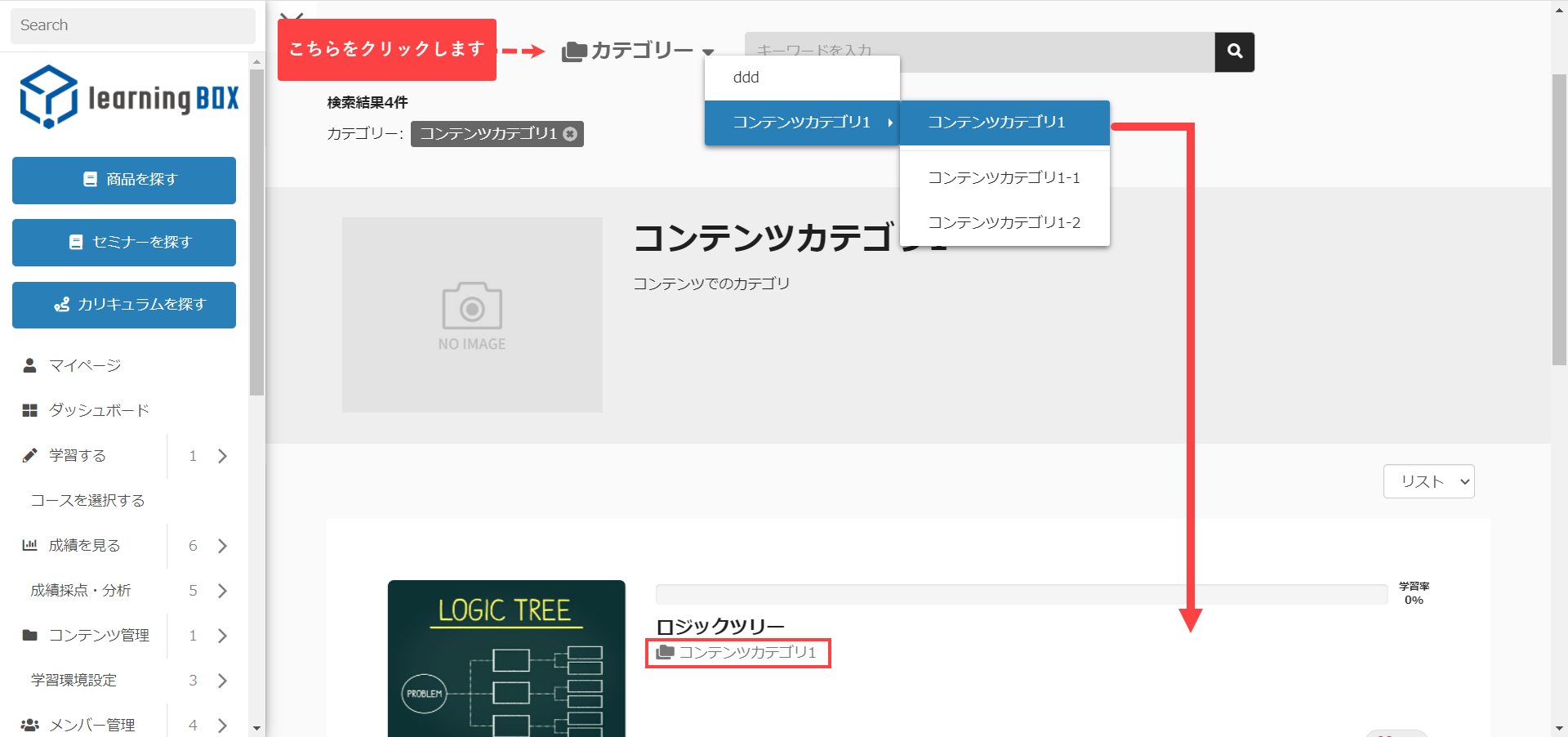This screenshot has width=1568, height=737.
Task: Open メンバー管理 in the sidebar
Action: coord(91,725)
